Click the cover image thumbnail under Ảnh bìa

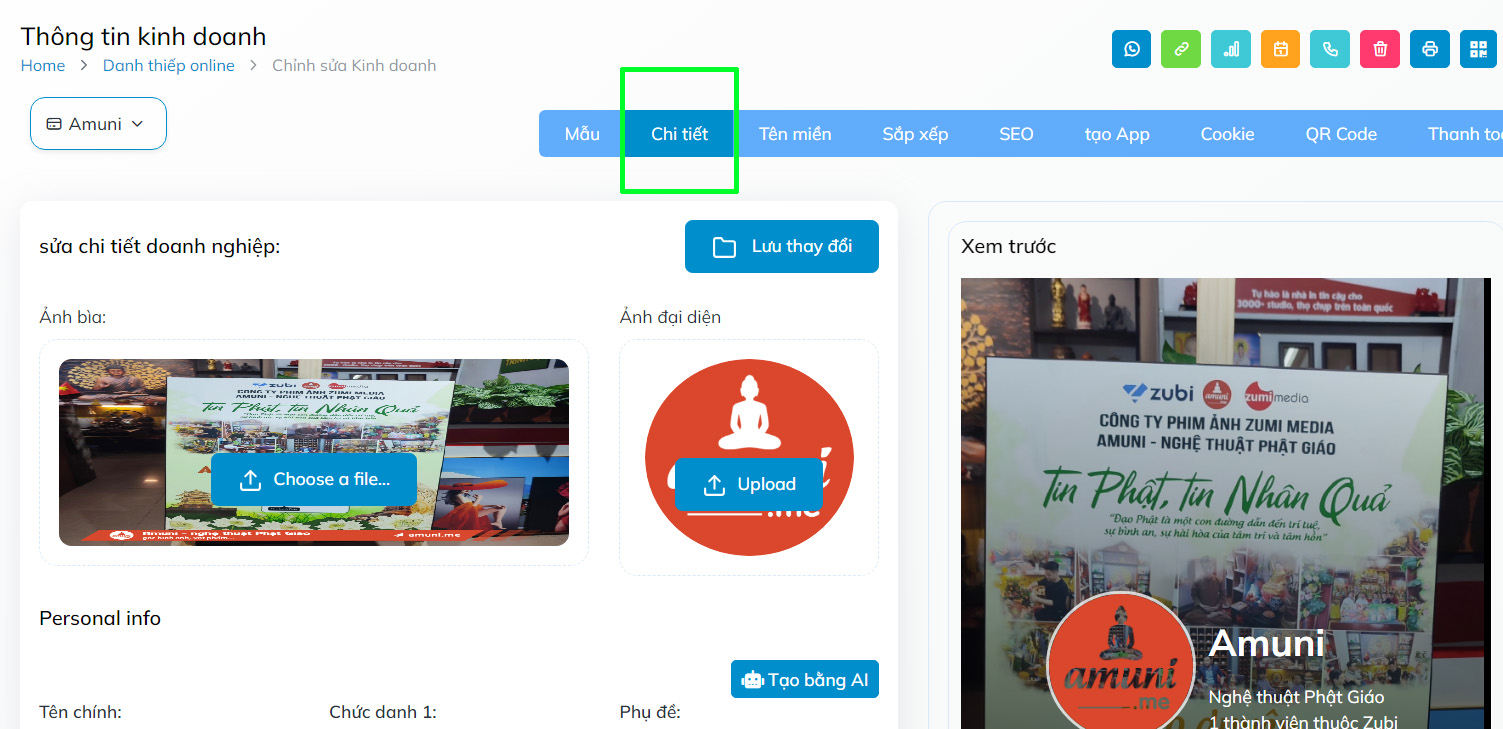click(314, 452)
